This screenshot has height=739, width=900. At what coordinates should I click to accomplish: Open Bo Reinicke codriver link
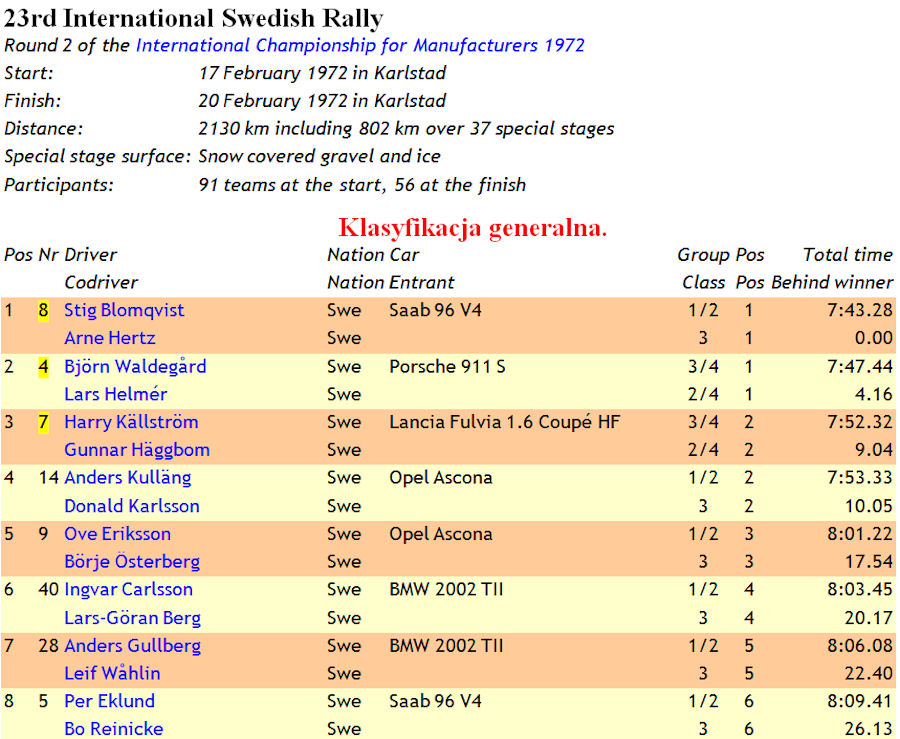coord(113,729)
